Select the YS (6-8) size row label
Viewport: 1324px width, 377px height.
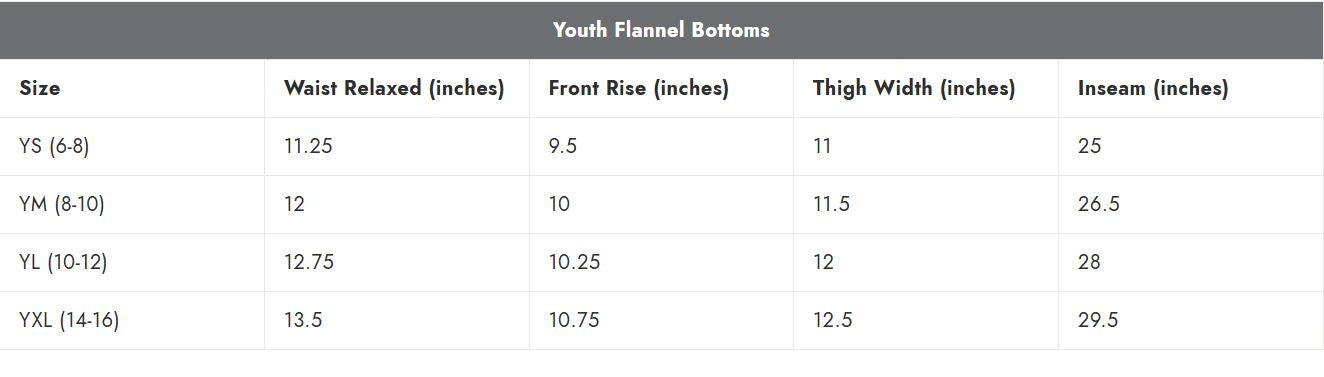click(54, 146)
